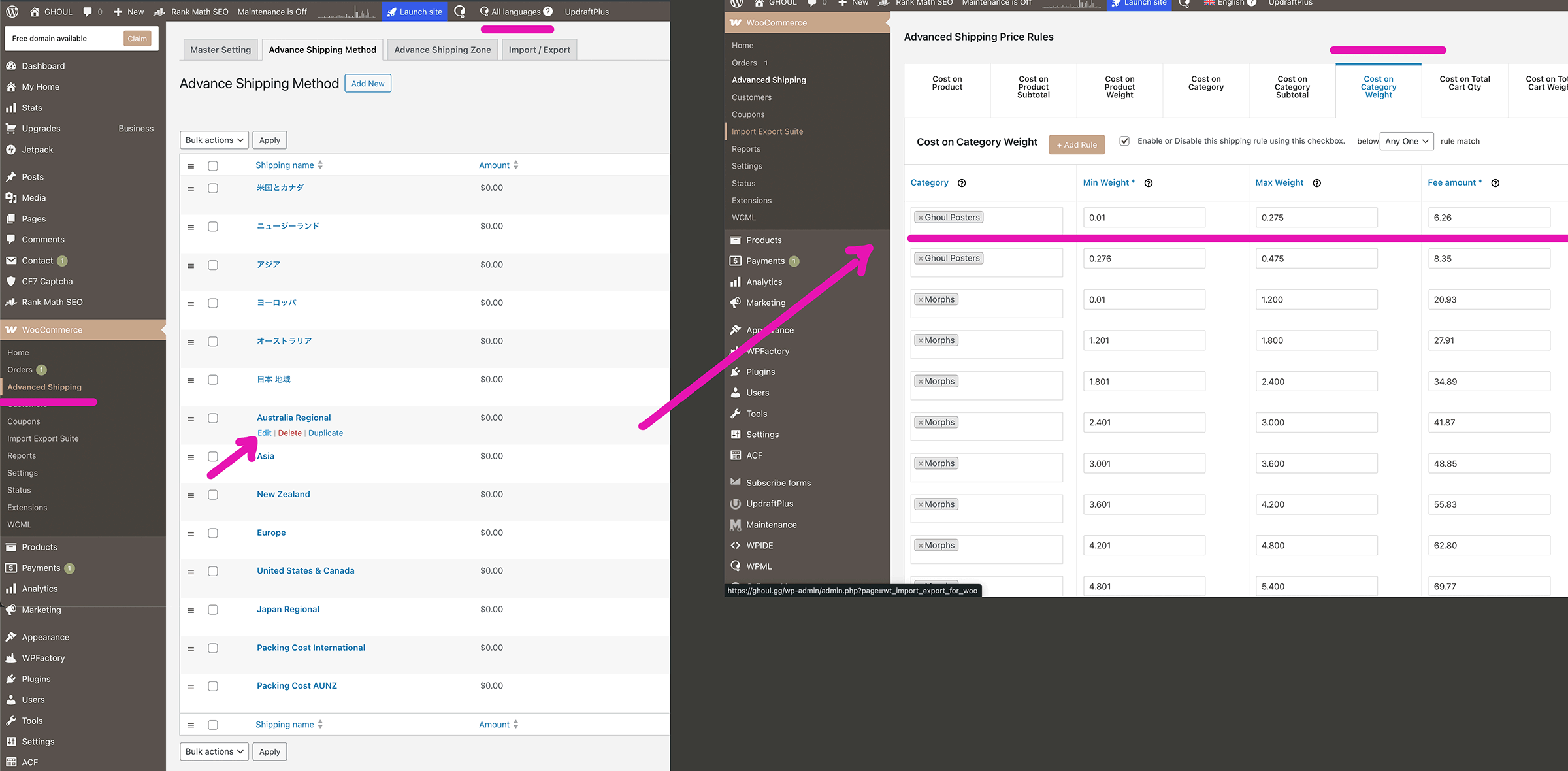Open the Media library icon

tap(11, 198)
